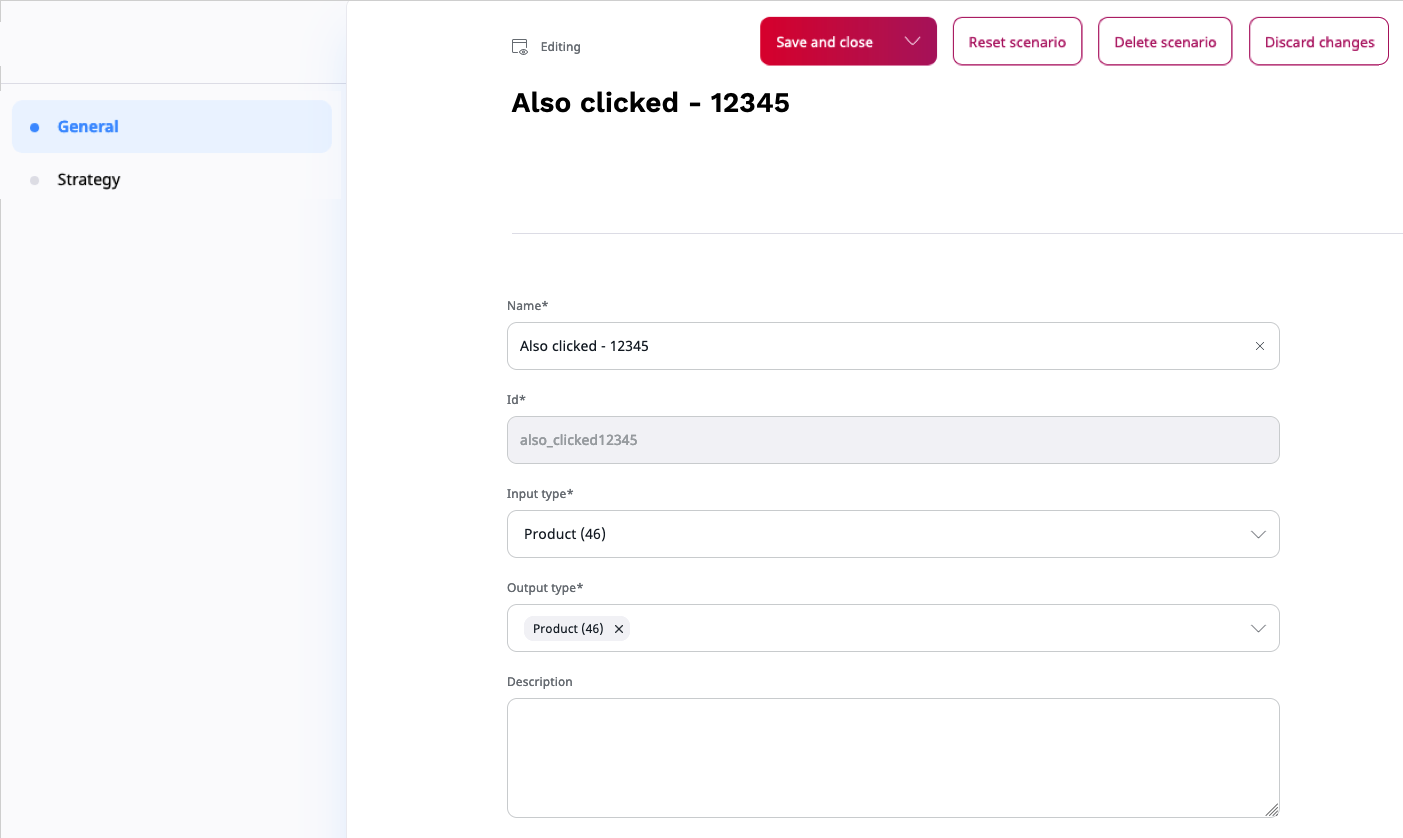This screenshot has width=1403, height=838.
Task: Switch to the General section
Action: tap(88, 127)
